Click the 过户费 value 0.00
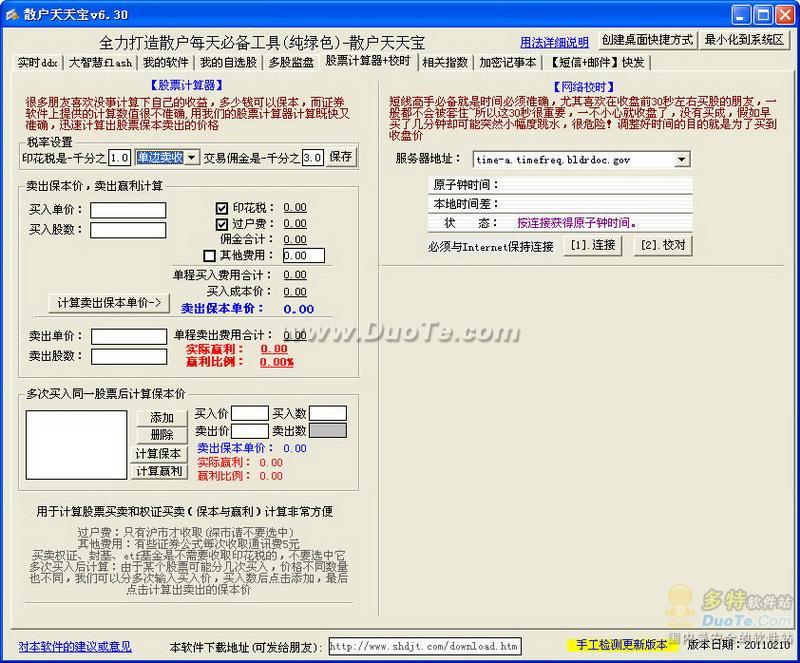 pyautogui.click(x=295, y=224)
